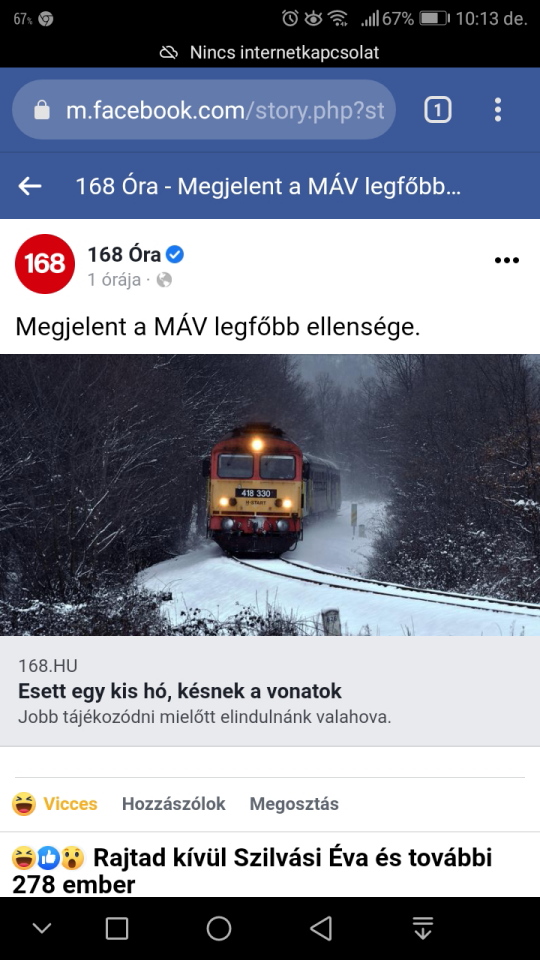This screenshot has width=540, height=960.
Task: Tap the 168 Óra red profile logo
Action: tap(45, 264)
